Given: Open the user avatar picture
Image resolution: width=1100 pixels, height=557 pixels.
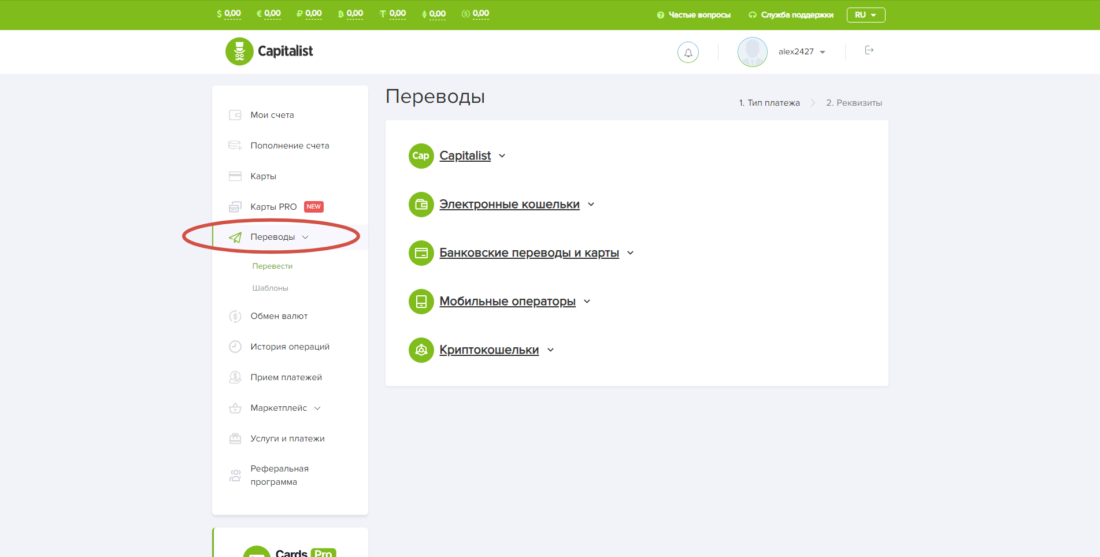Looking at the screenshot, I should pyautogui.click(x=752, y=52).
